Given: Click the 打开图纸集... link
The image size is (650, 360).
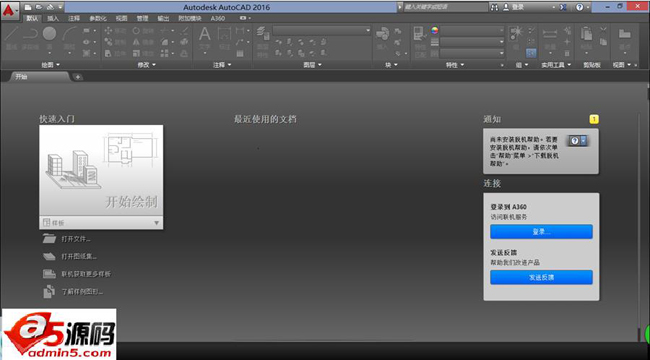Looking at the screenshot, I should (79, 257).
